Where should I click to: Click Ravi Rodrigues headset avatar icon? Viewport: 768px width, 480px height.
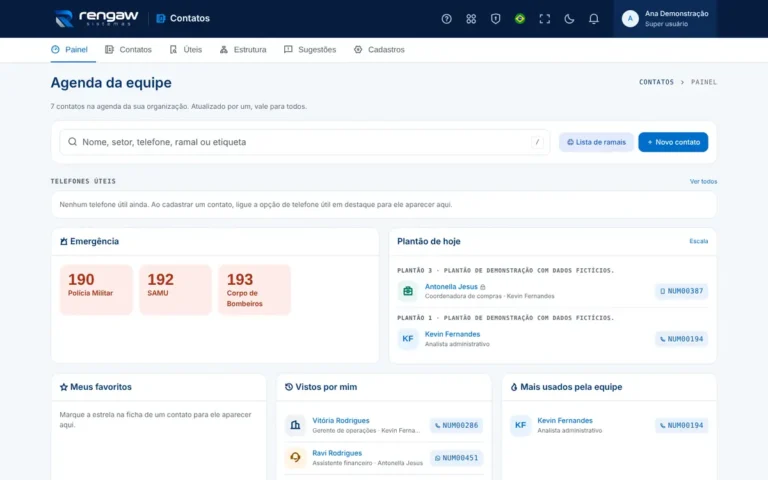pyautogui.click(x=295, y=457)
